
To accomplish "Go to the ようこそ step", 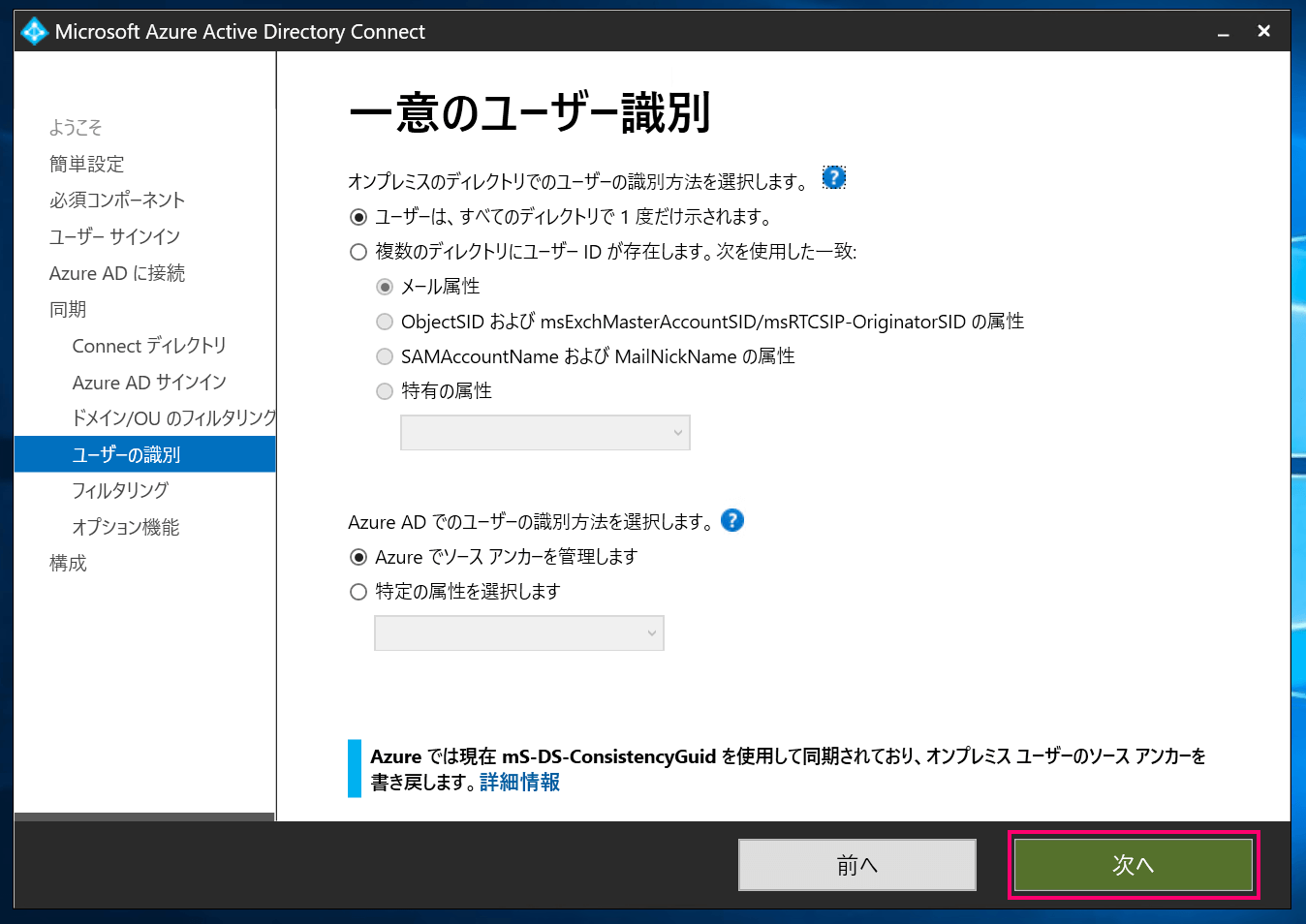I will (76, 127).
